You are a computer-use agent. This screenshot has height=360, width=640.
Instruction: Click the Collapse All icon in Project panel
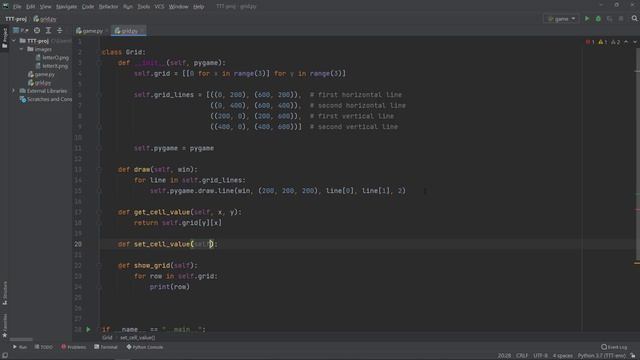[60, 31]
